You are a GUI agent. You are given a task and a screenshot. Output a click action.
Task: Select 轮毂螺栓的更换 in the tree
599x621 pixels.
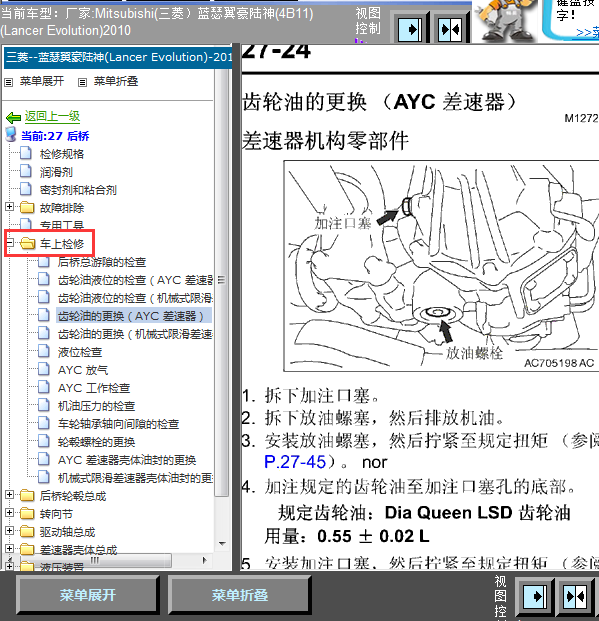(96, 442)
